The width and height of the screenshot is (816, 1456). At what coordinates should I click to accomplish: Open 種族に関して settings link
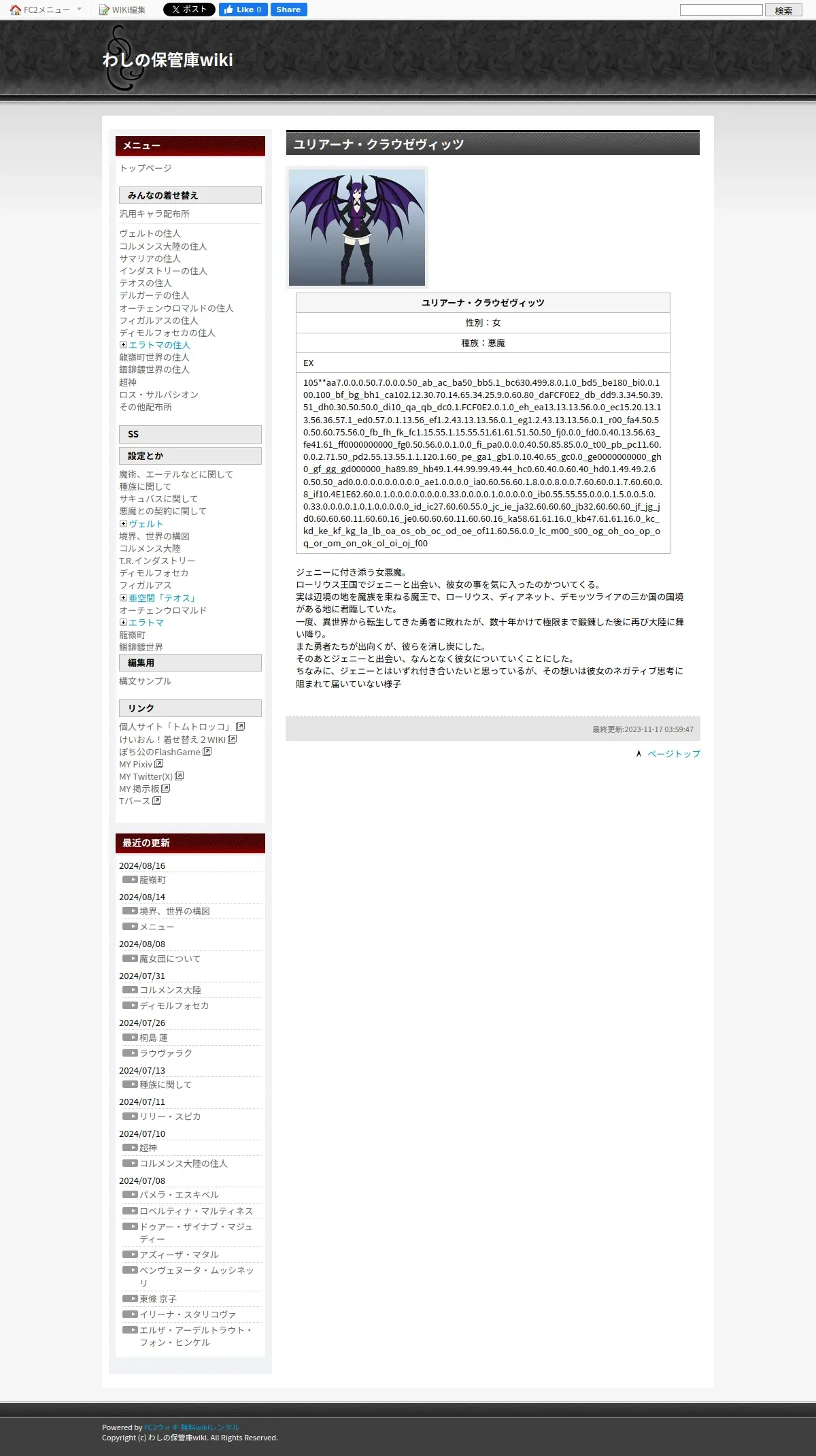(146, 486)
